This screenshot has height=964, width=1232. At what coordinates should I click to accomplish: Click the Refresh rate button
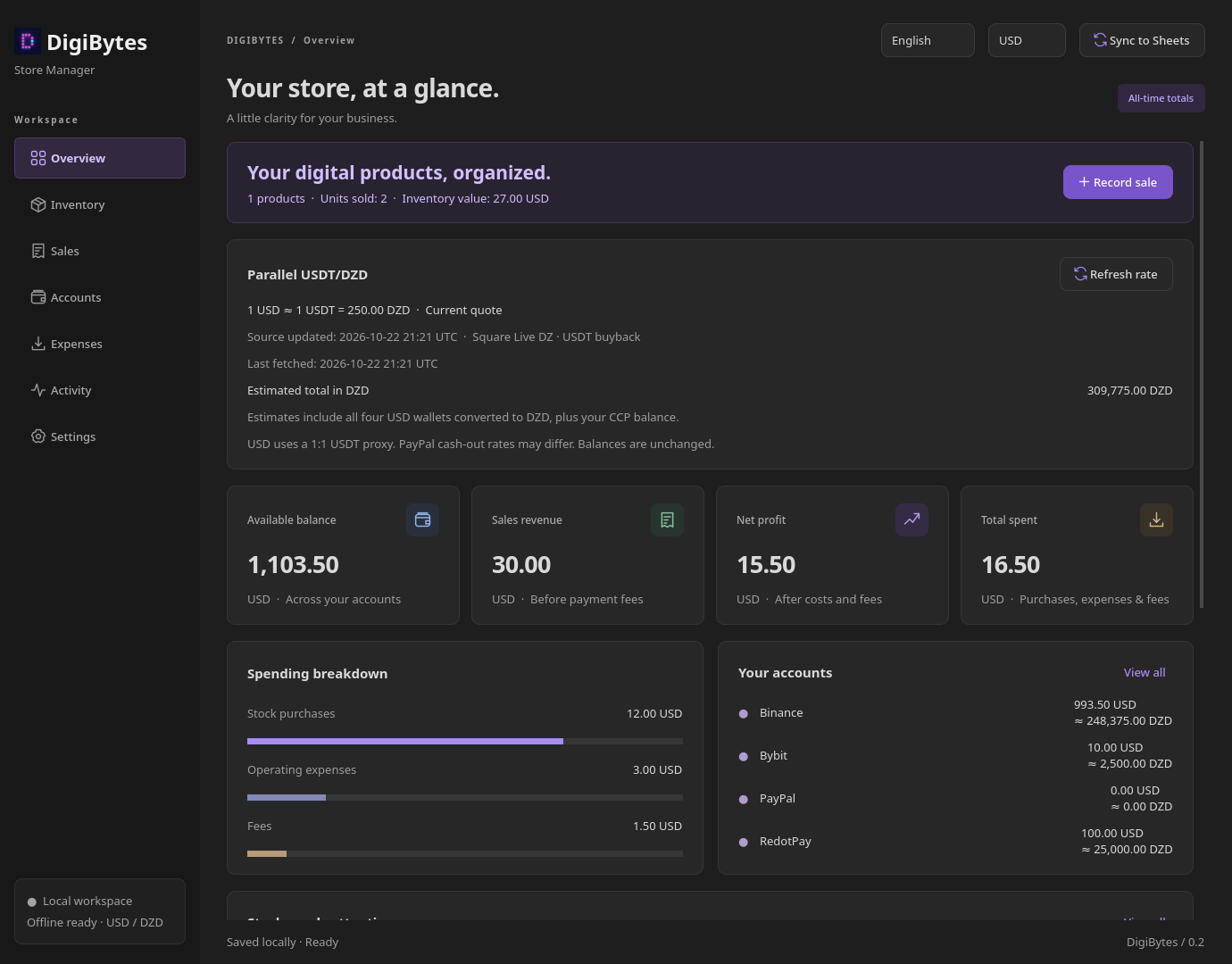click(1116, 274)
